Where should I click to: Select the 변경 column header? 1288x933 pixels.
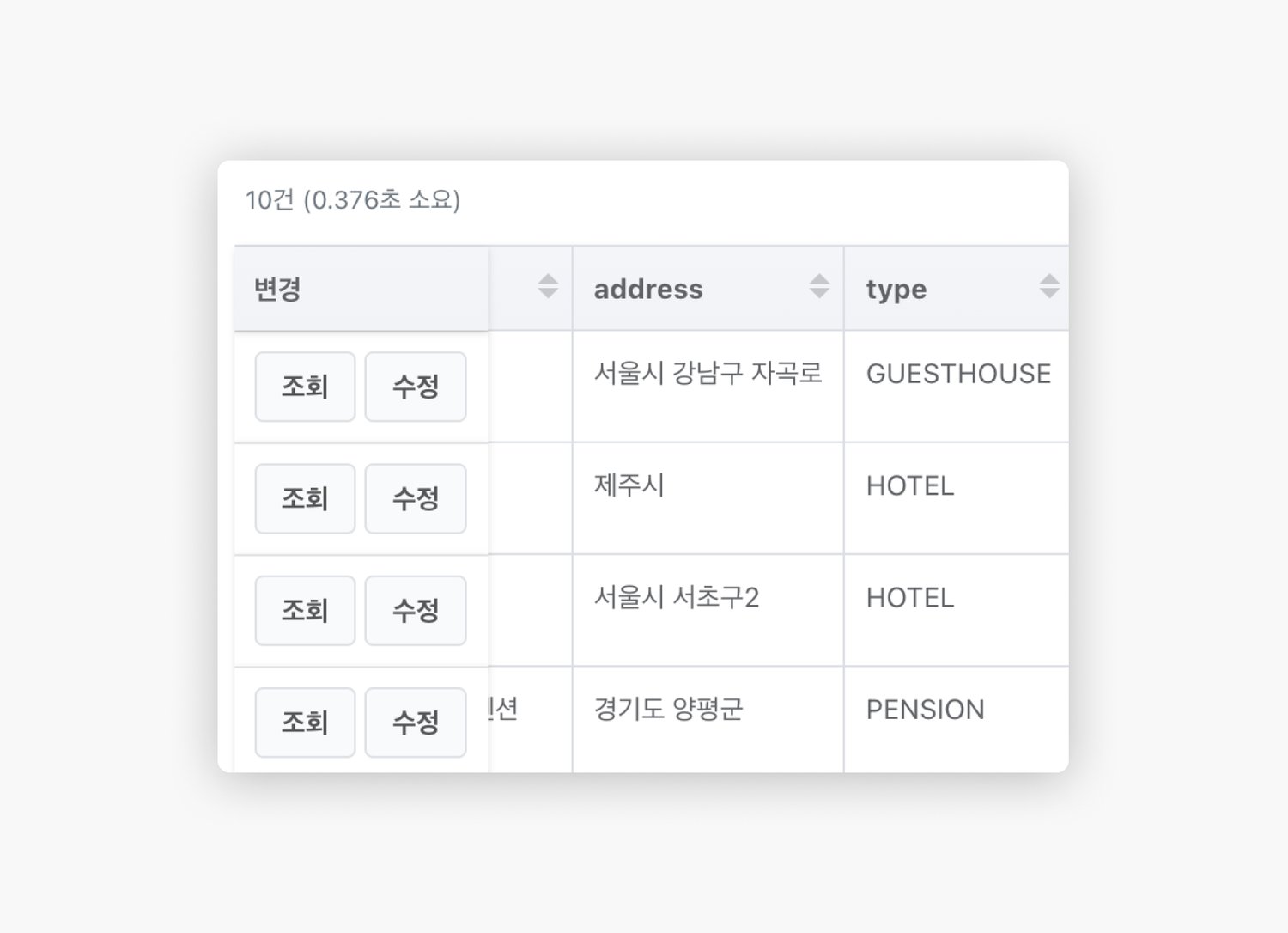(x=361, y=289)
